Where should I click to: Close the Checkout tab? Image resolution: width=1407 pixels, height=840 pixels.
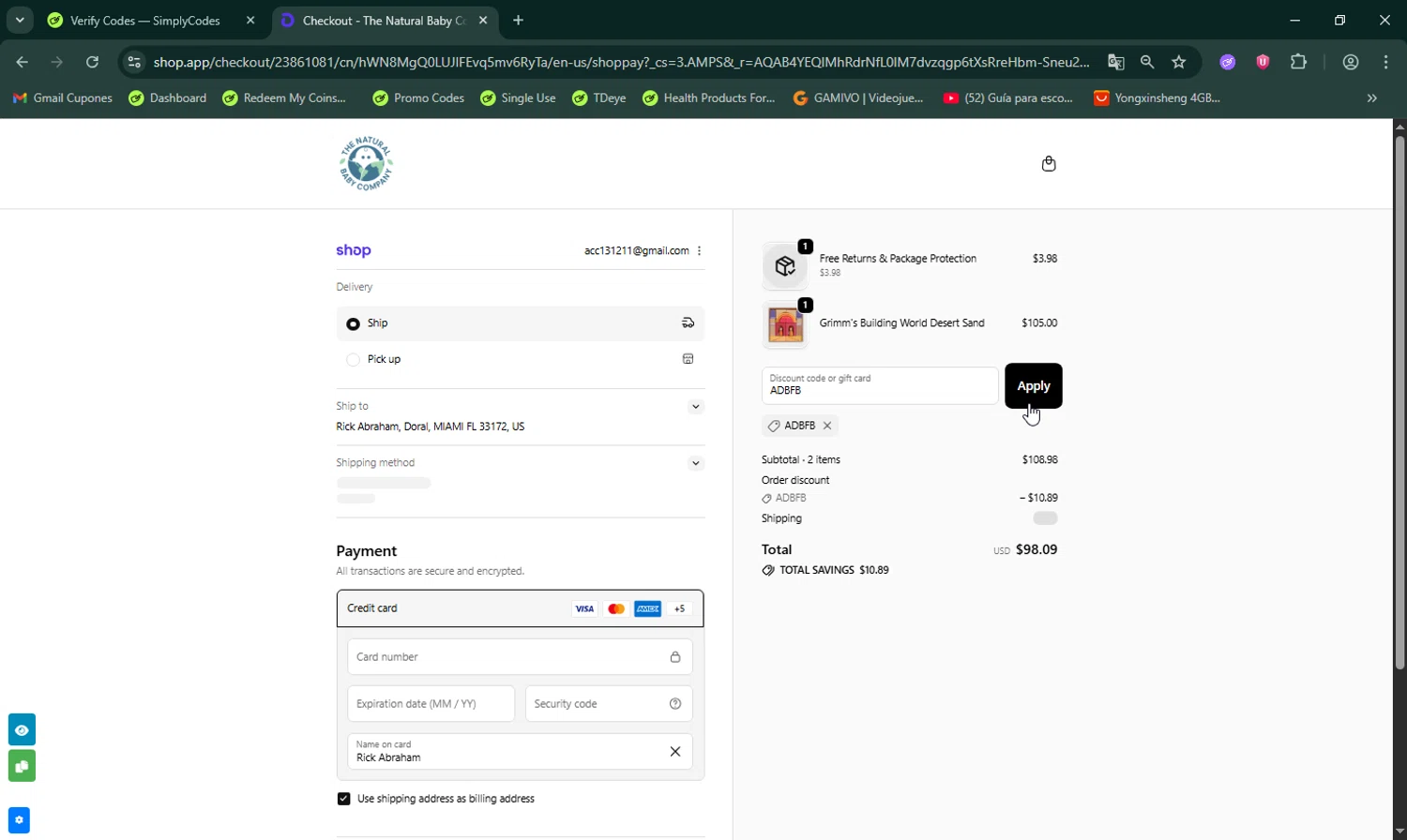pyautogui.click(x=482, y=20)
